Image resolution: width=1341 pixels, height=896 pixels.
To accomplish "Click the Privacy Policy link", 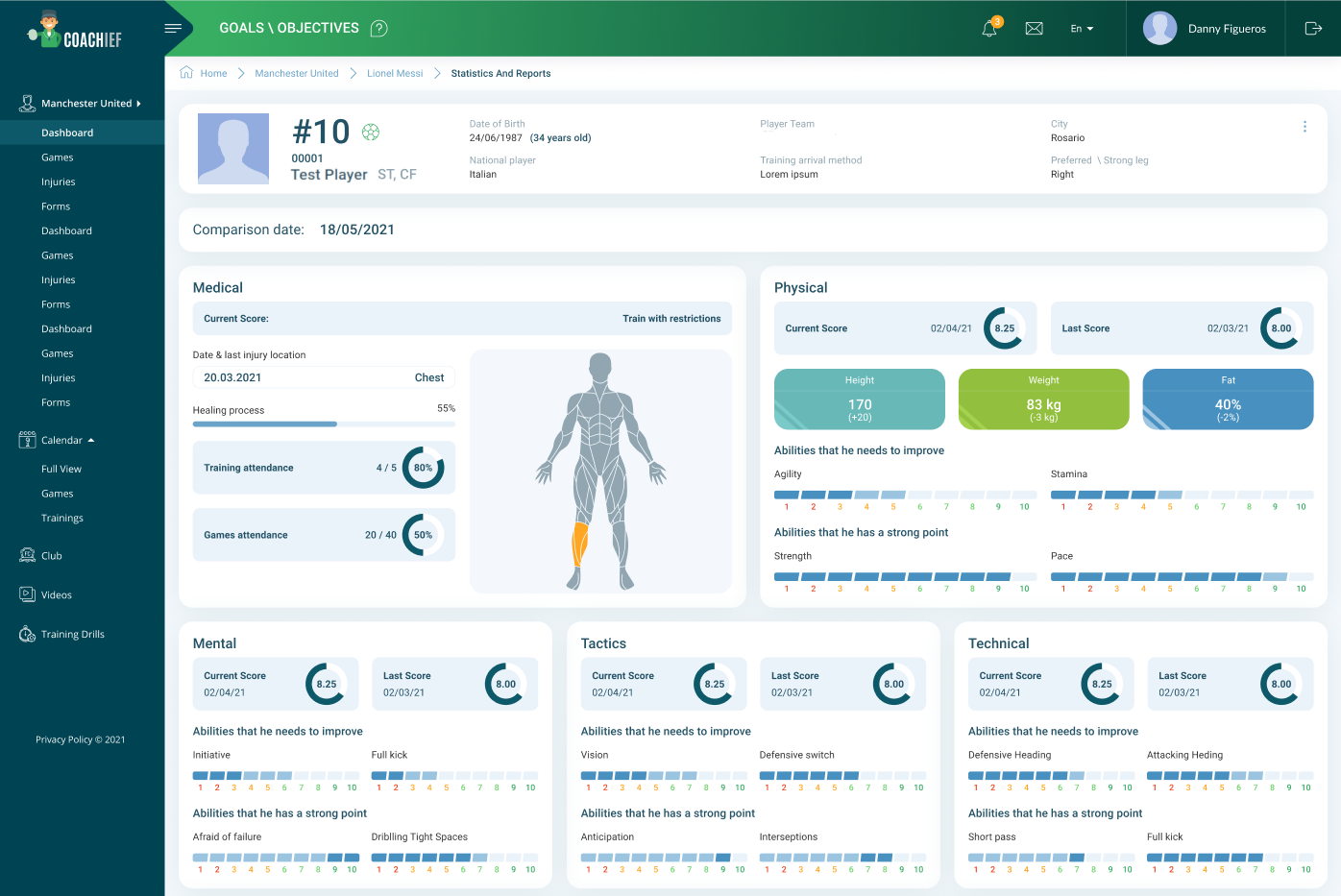I will [x=81, y=739].
